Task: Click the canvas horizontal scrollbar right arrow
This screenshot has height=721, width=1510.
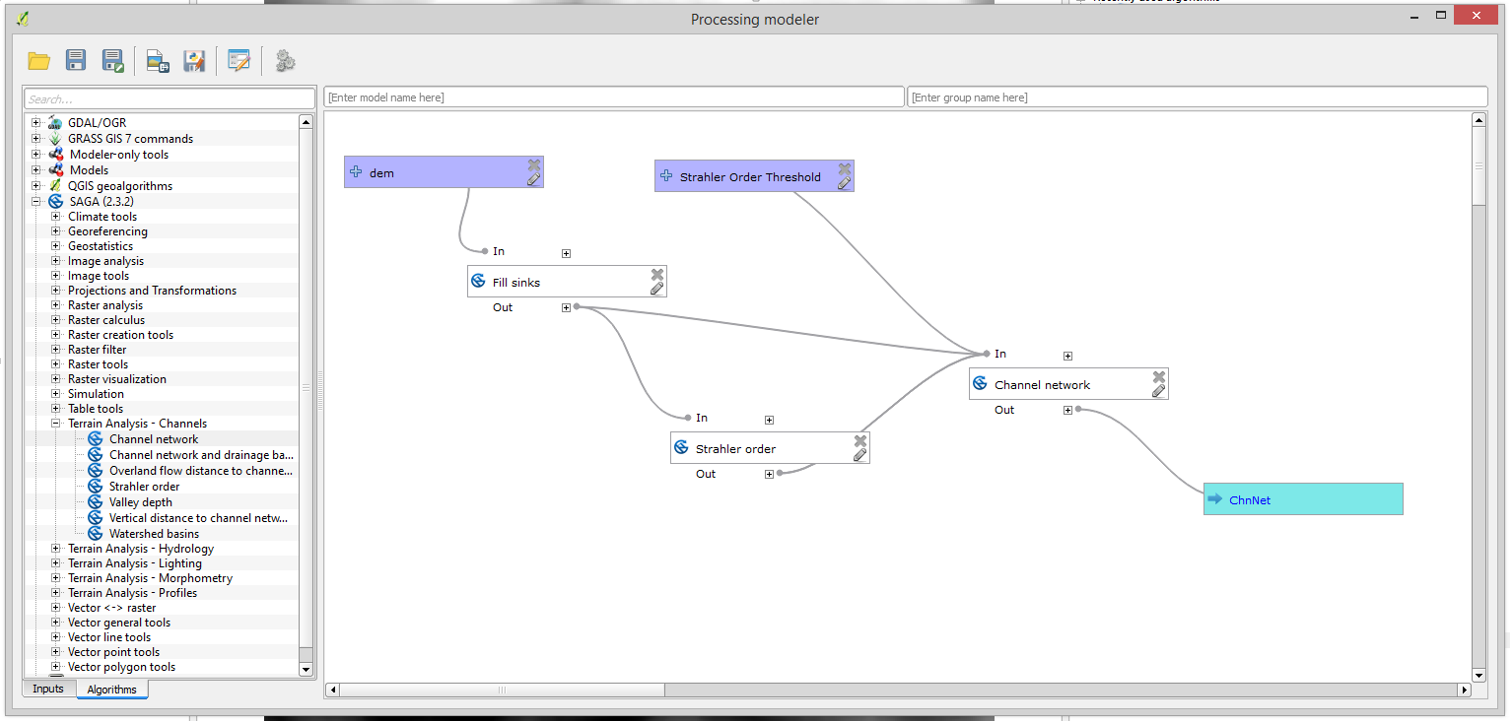Action: coord(1464,690)
